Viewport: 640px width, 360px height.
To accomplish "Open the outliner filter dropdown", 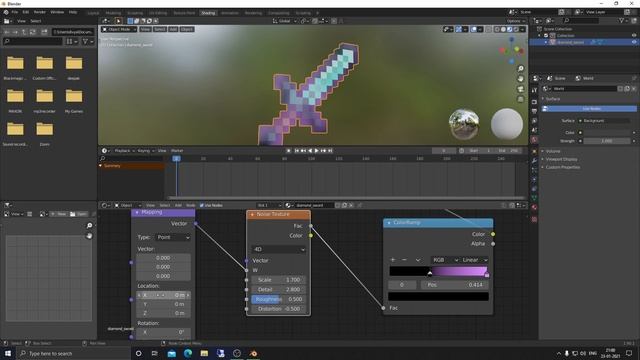I will (623, 20).
